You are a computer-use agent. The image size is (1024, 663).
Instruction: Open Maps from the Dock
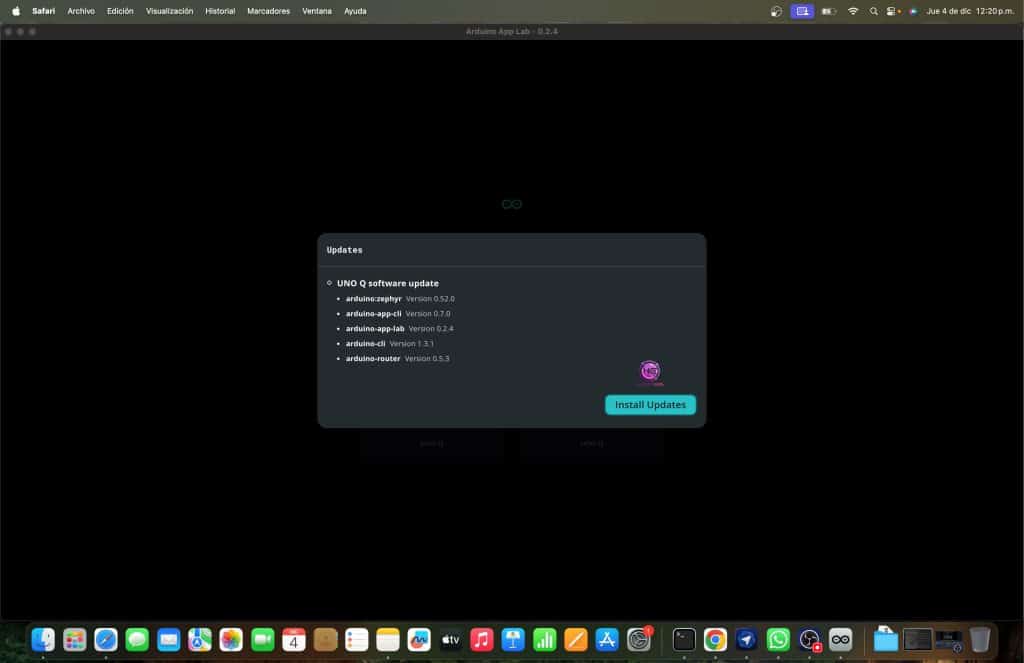pyautogui.click(x=200, y=639)
